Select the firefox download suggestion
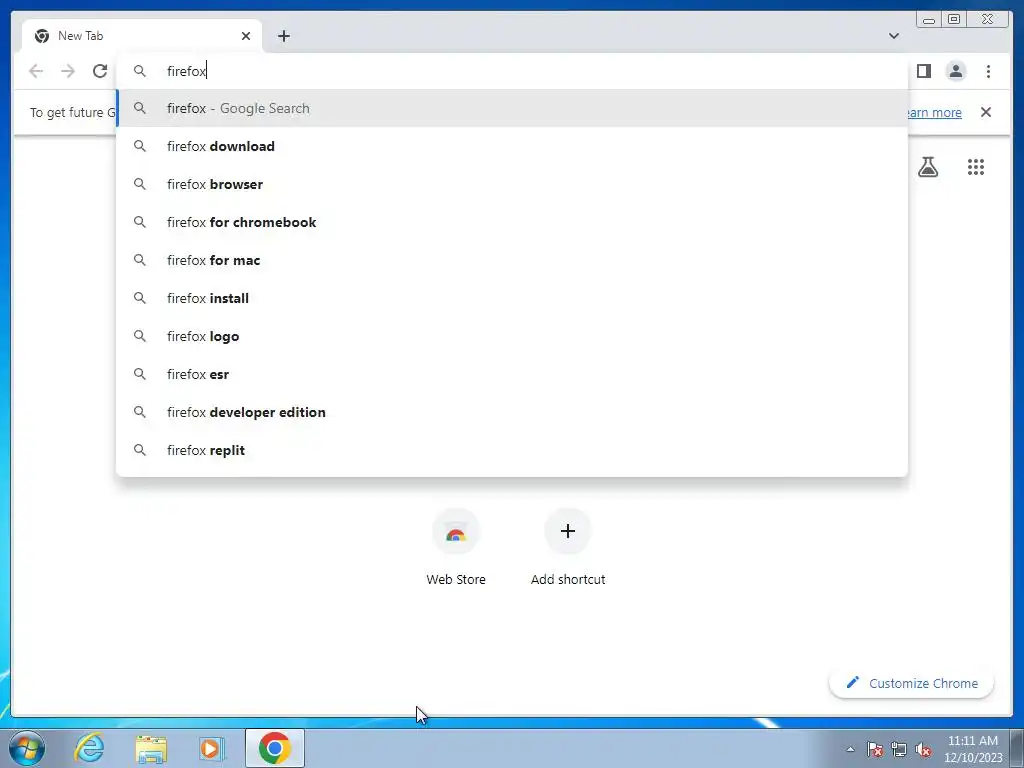 (512, 146)
